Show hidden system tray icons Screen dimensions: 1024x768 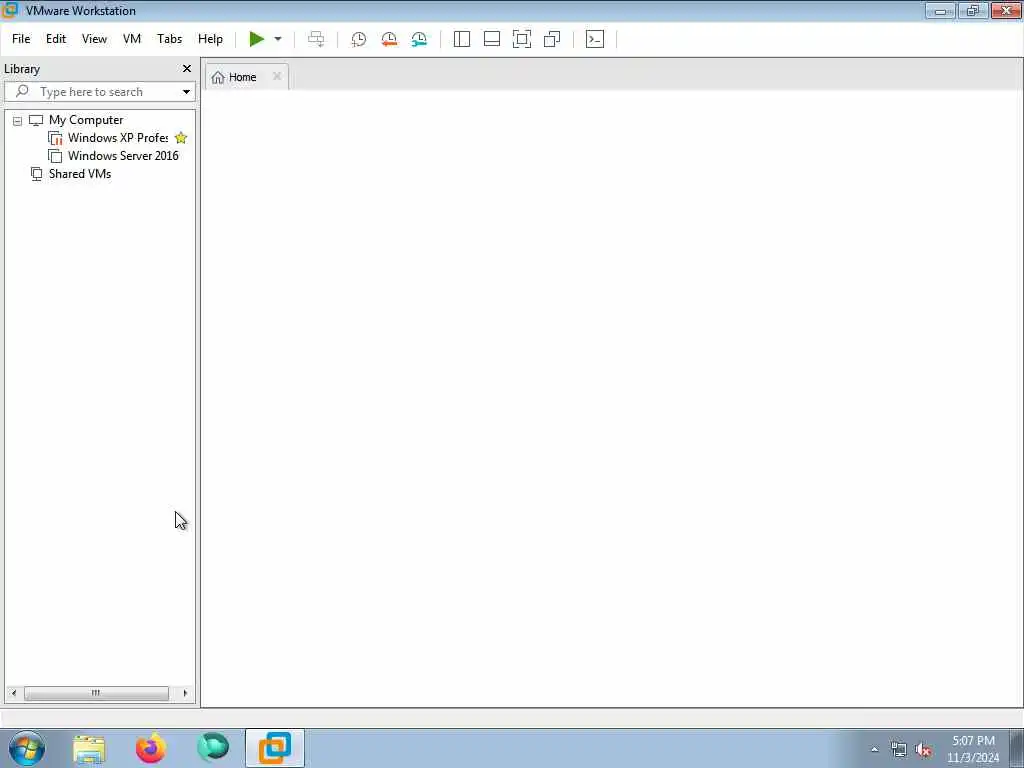874,750
